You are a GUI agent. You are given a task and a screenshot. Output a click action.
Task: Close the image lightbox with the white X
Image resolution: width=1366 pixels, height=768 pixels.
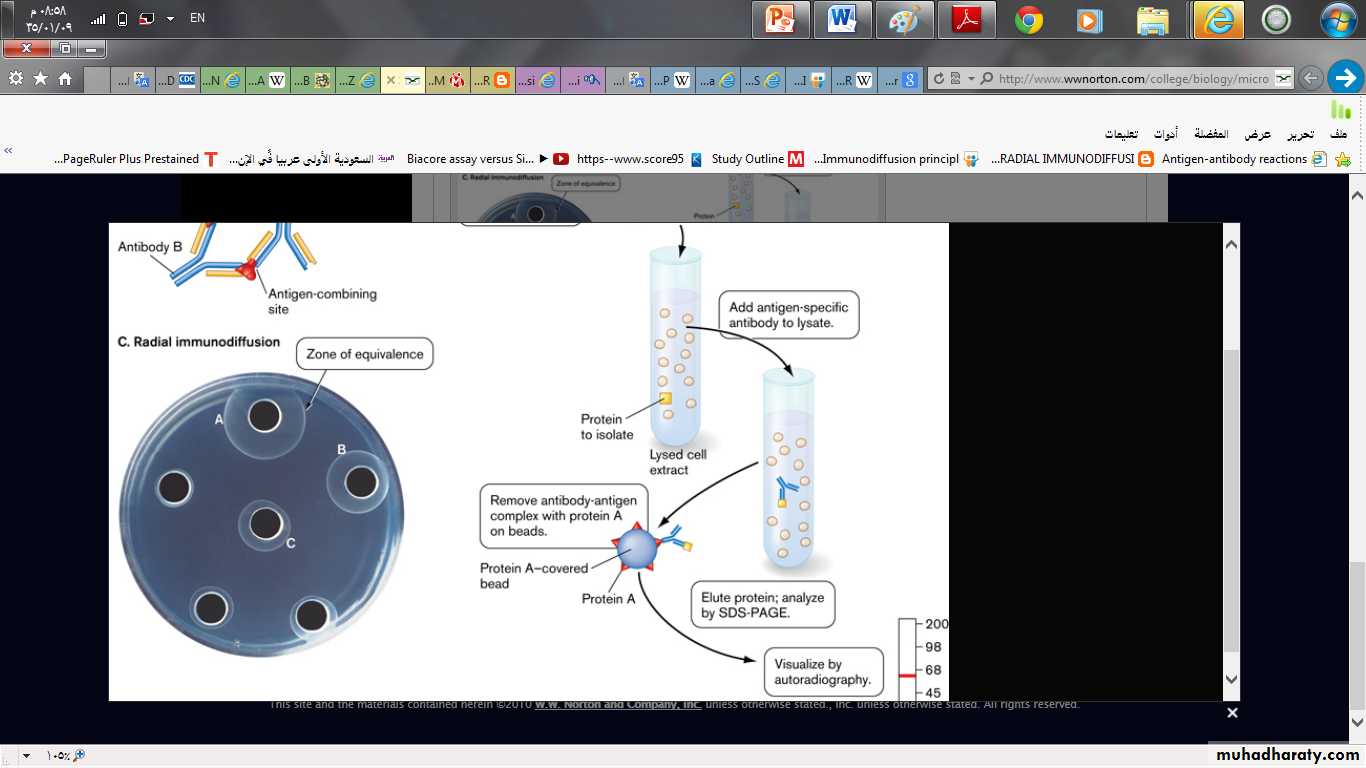pos(1232,713)
